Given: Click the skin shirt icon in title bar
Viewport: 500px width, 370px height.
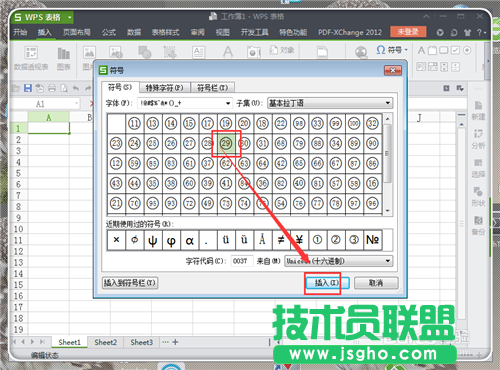Looking at the screenshot, I should pyautogui.click(x=467, y=32).
